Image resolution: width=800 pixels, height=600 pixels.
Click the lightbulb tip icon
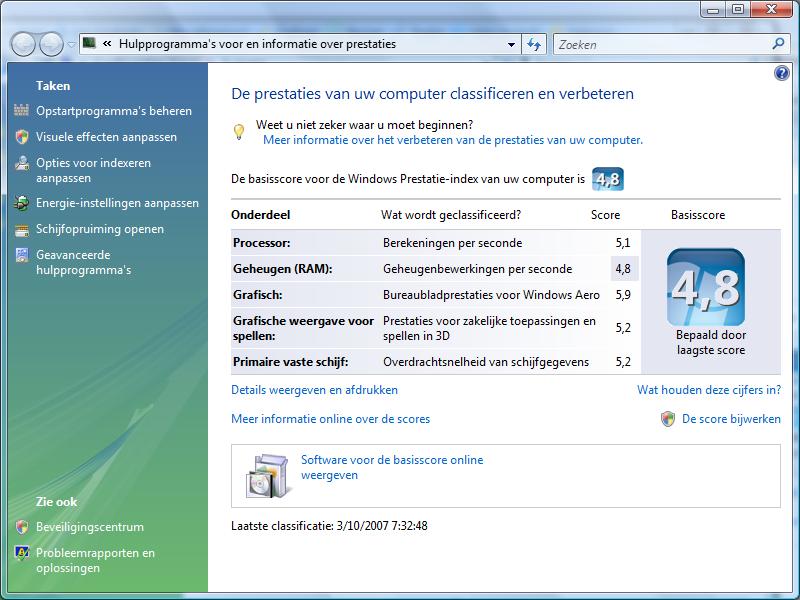pyautogui.click(x=238, y=132)
